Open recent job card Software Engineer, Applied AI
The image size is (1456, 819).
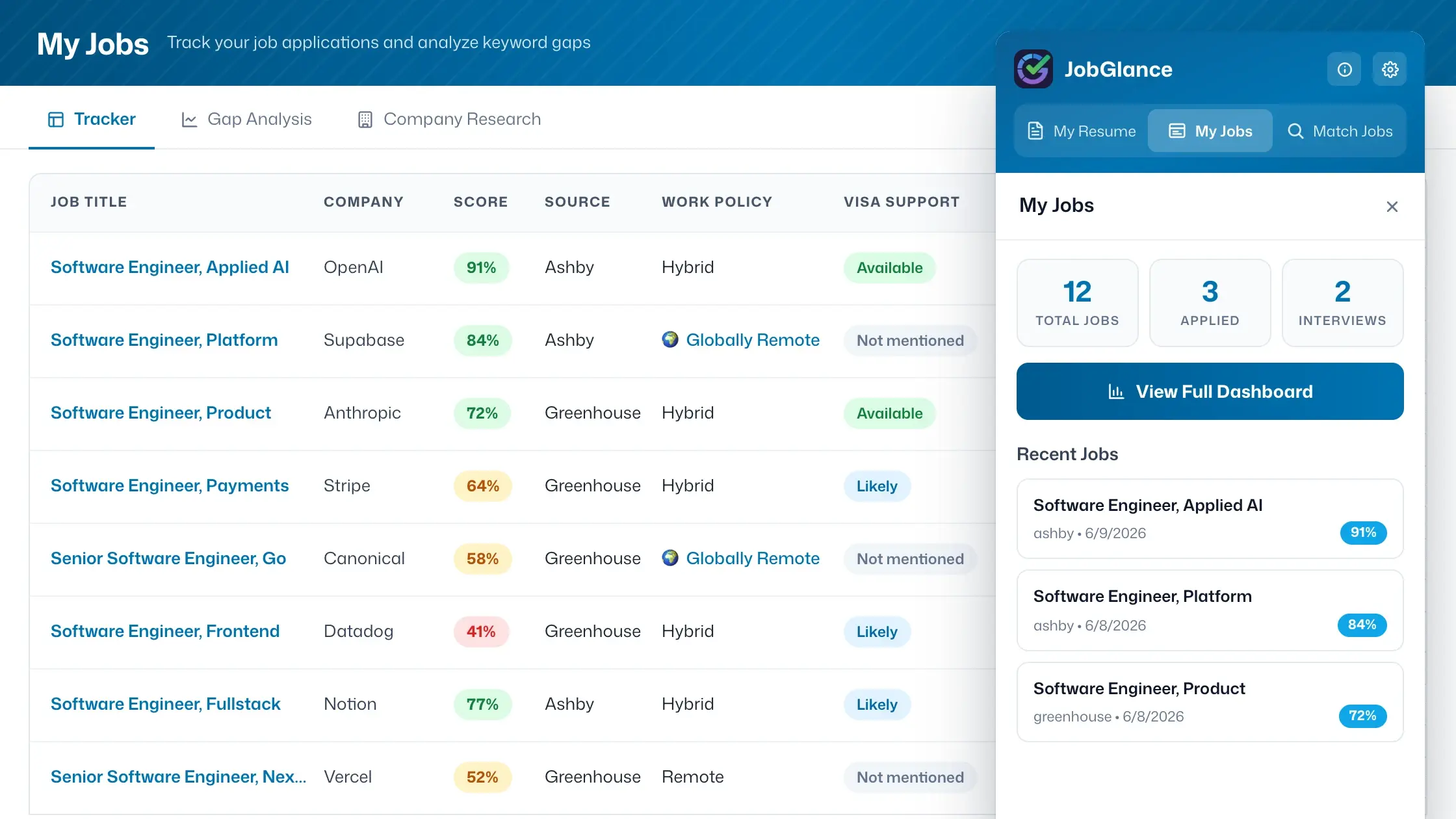click(1210, 519)
